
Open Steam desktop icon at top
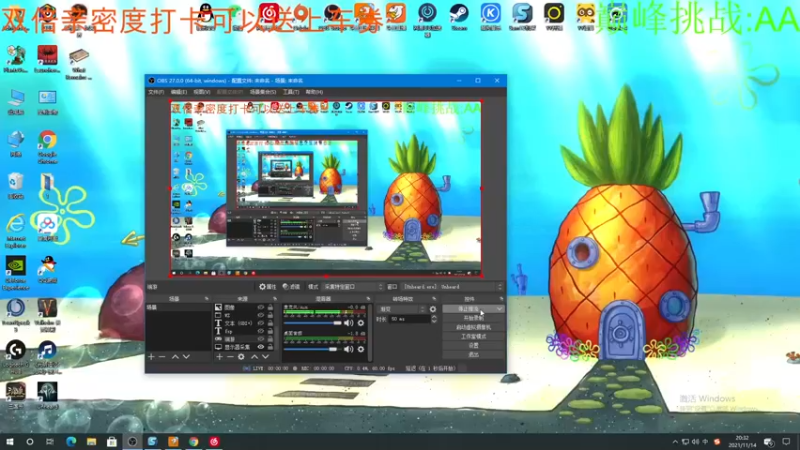459,17
